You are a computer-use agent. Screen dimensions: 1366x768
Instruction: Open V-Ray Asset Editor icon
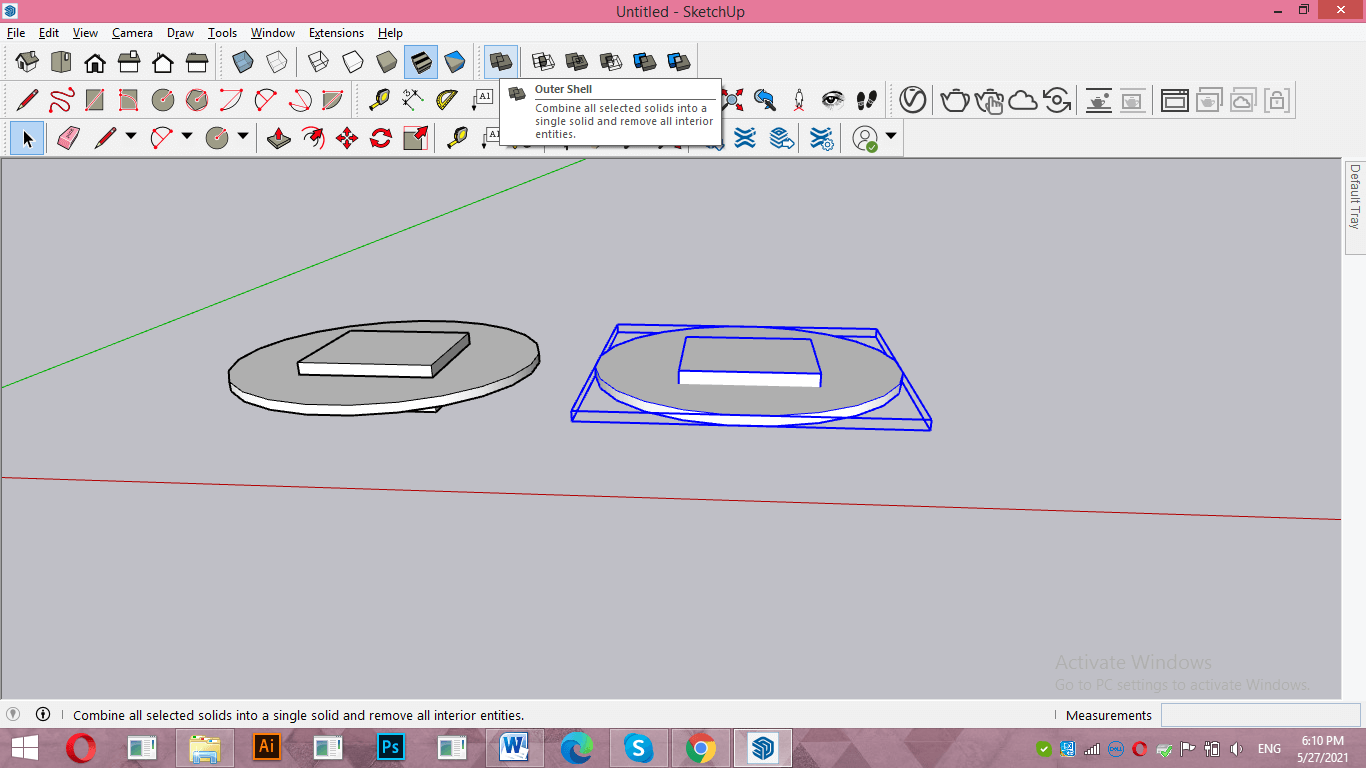coord(912,100)
